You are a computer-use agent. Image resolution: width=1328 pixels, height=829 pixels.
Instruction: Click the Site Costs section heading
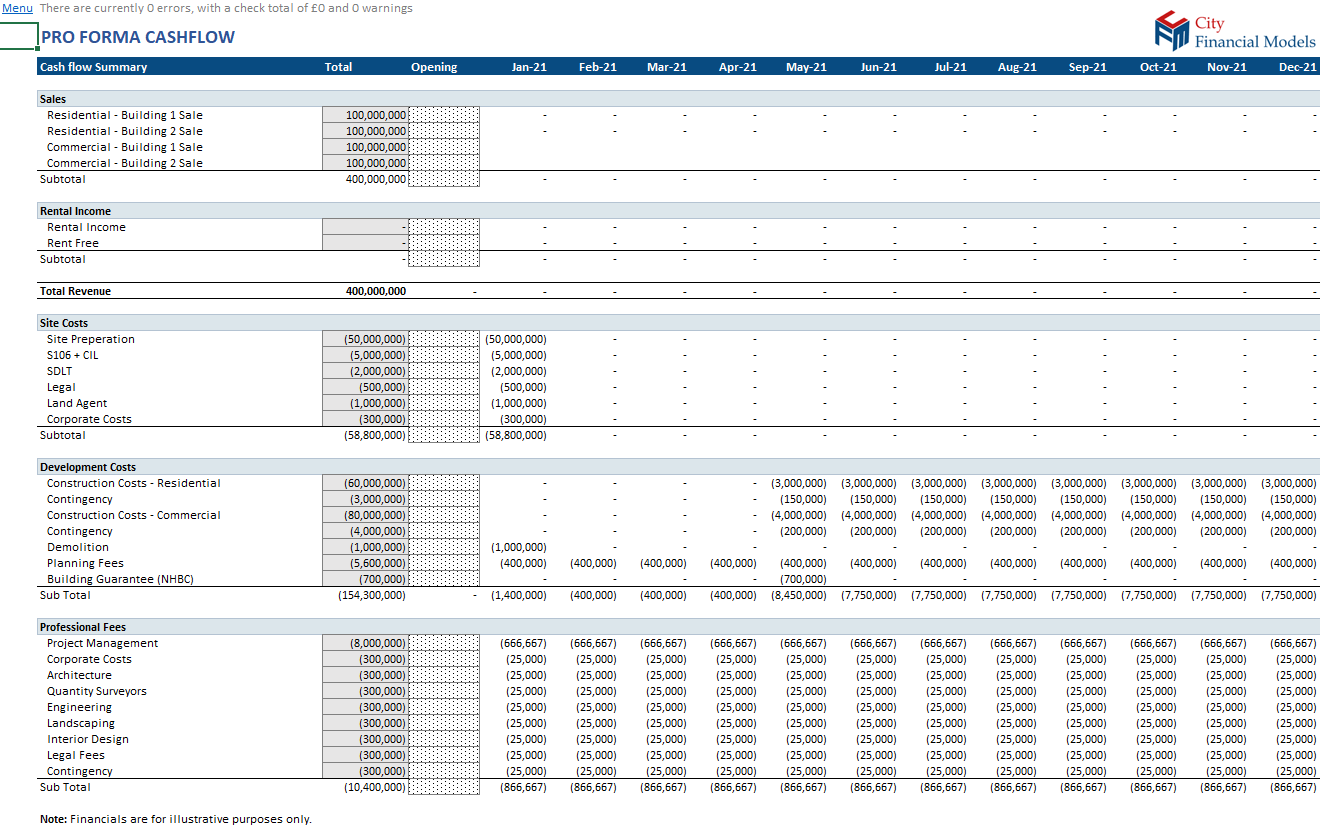[x=64, y=323]
